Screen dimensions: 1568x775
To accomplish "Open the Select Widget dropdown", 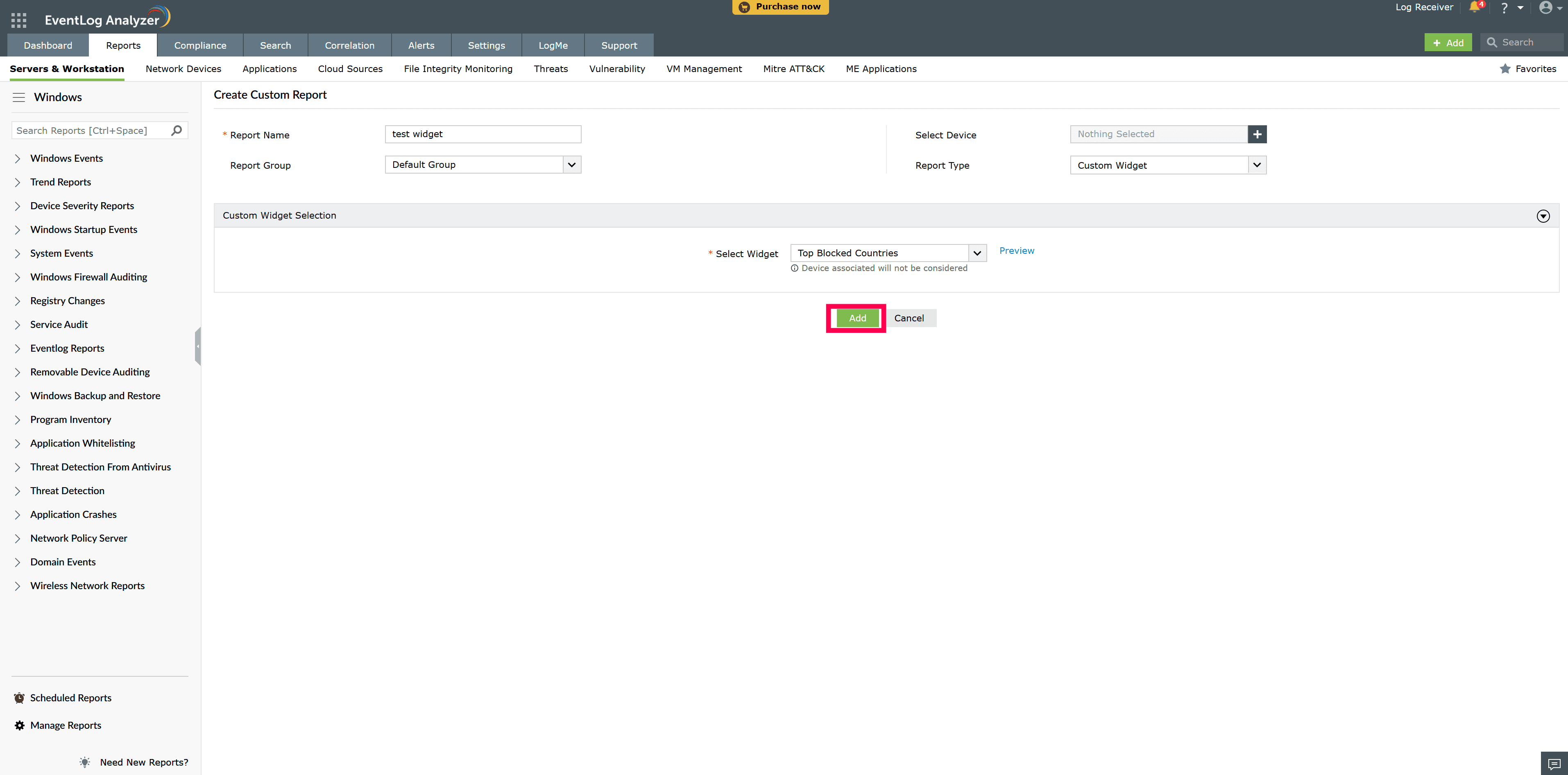I will [977, 253].
